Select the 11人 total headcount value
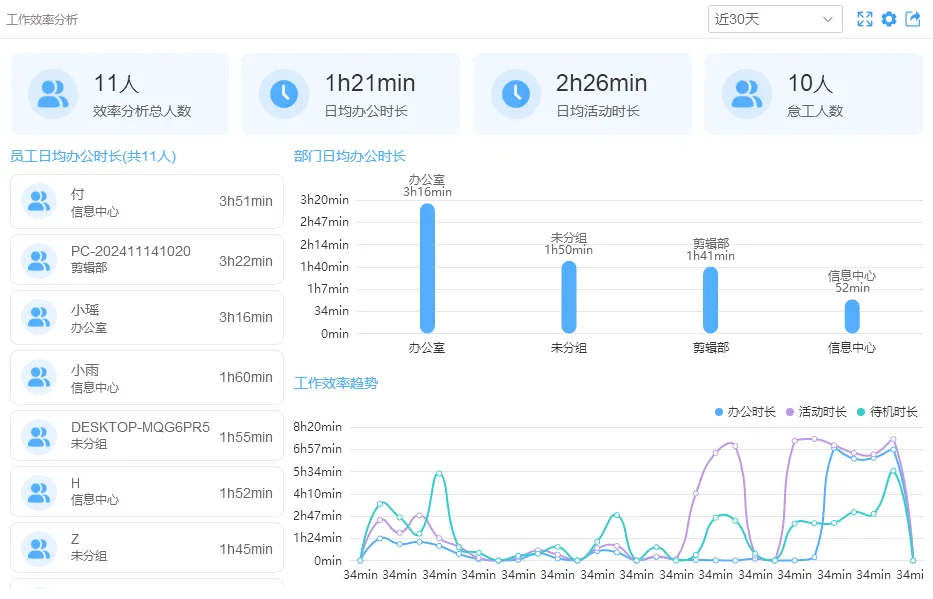This screenshot has height=599, width=933. point(117,83)
